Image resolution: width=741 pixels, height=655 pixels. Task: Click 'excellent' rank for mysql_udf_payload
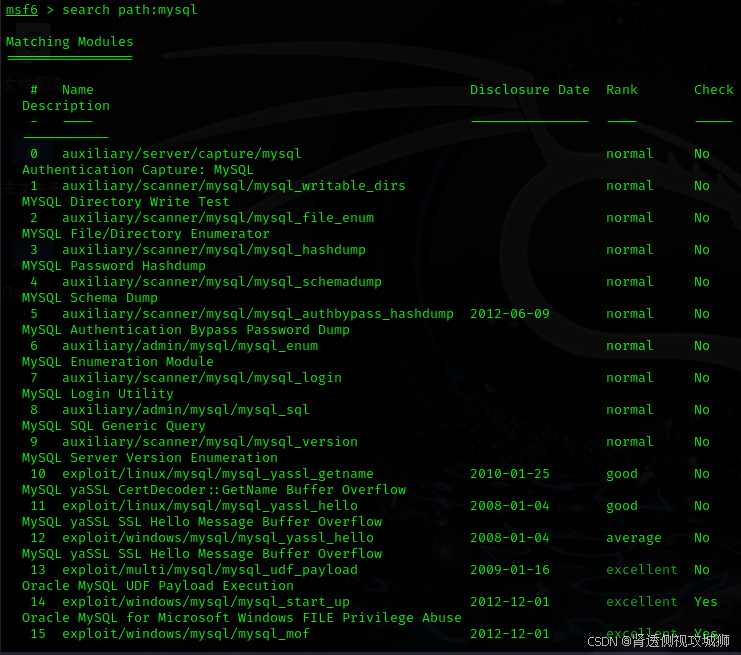pos(641,570)
